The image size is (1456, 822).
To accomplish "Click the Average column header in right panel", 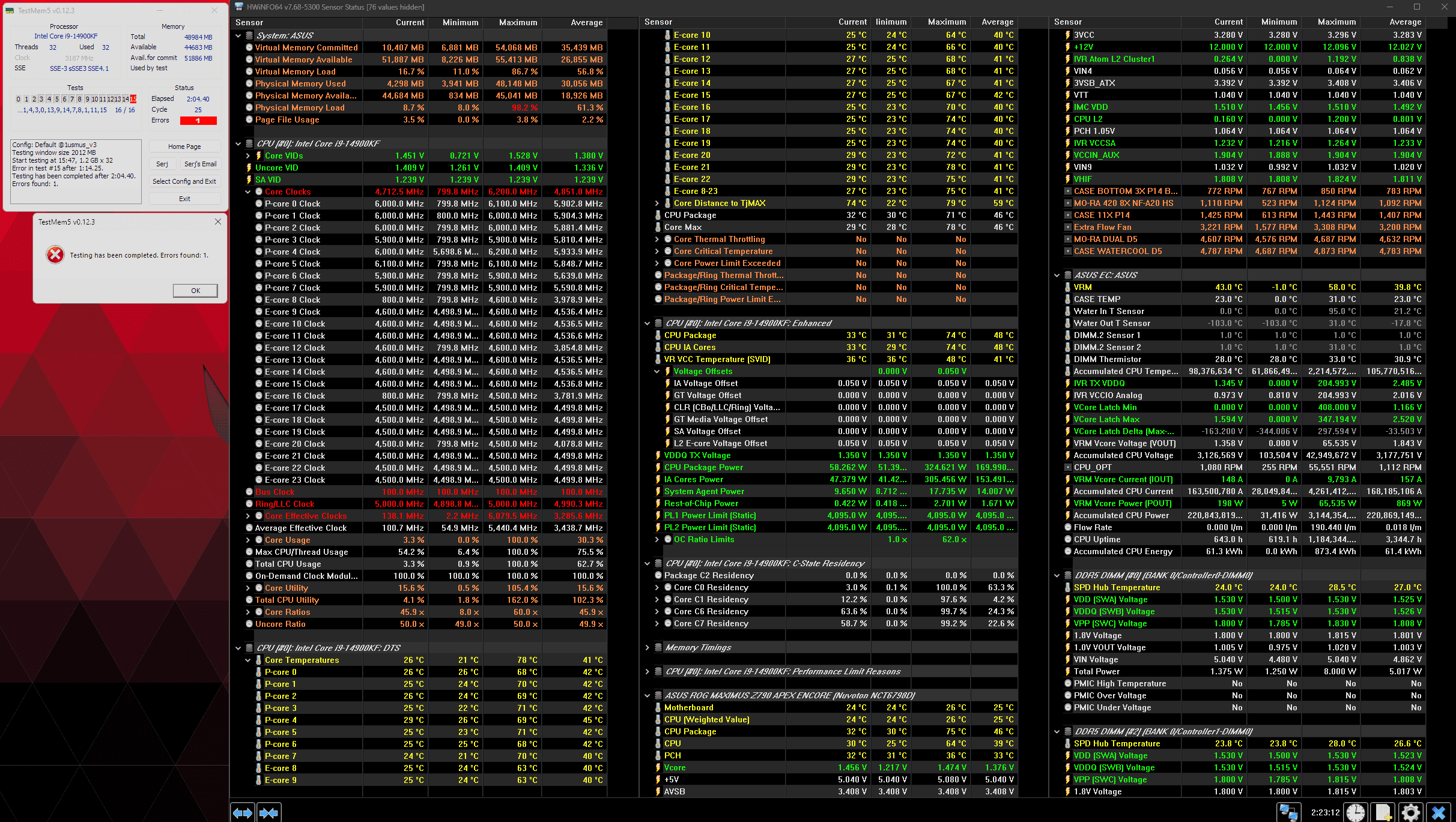I will tap(1405, 22).
